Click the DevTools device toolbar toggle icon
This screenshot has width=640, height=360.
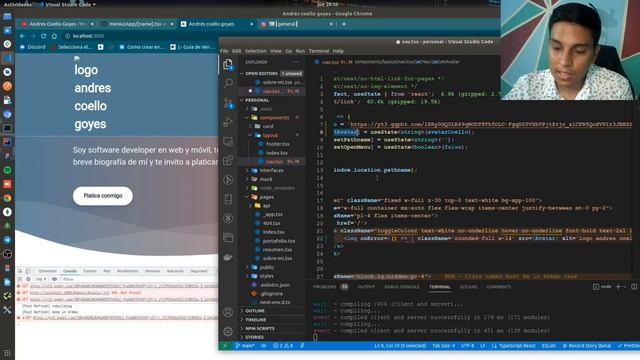[x=28, y=271]
